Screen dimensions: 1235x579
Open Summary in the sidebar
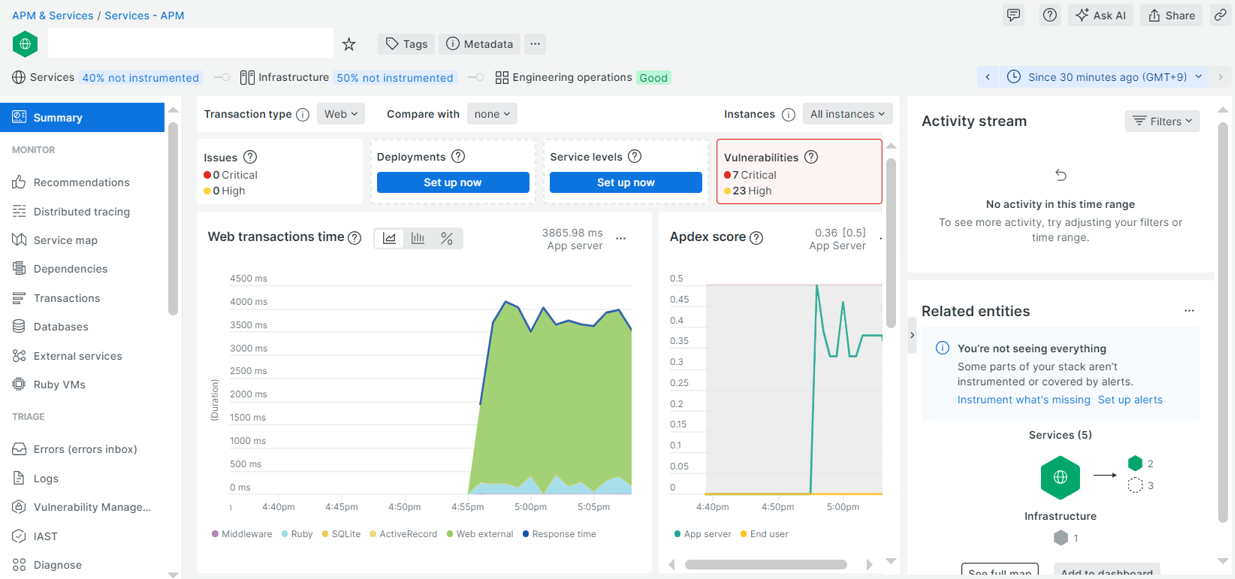(x=82, y=117)
